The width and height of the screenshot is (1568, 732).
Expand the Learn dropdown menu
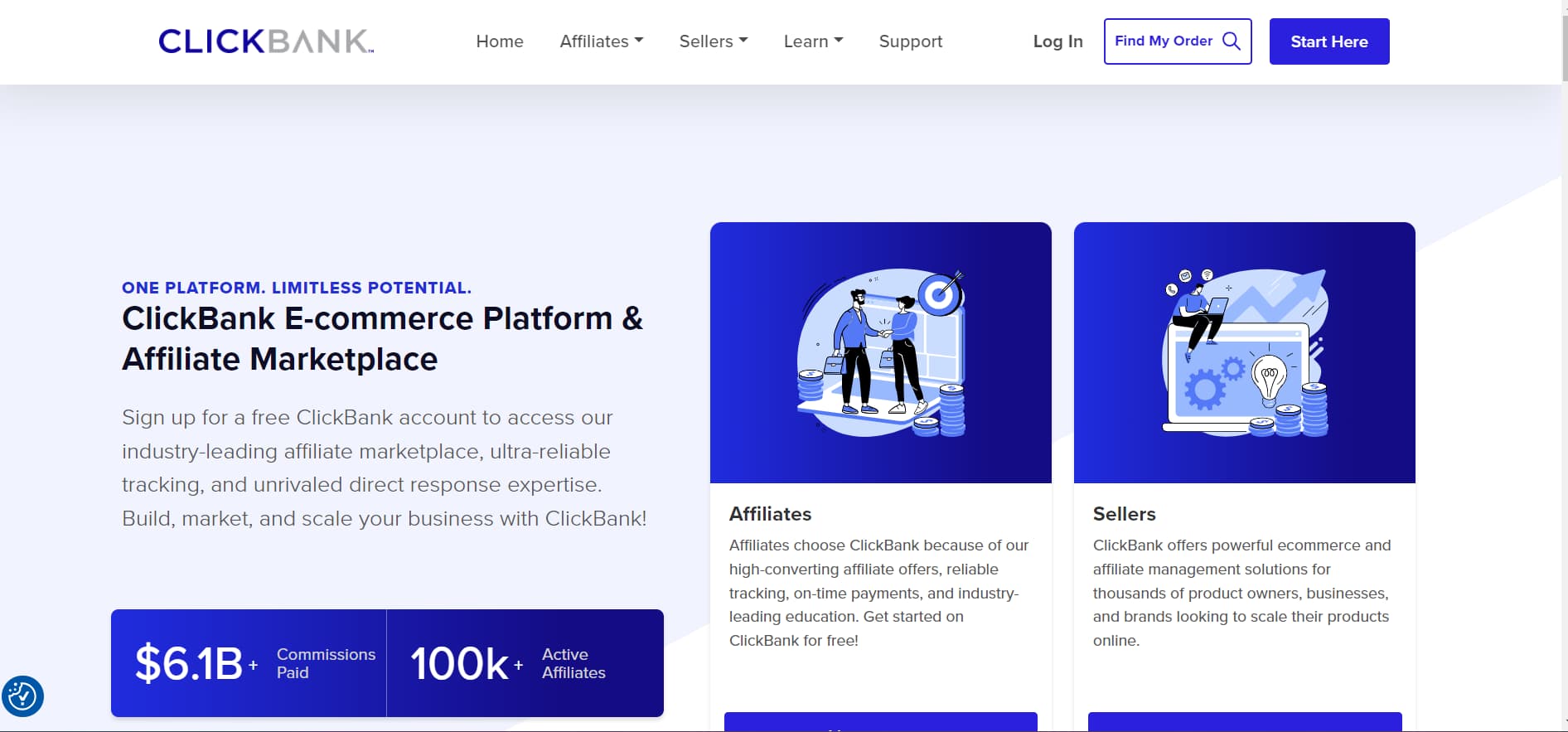click(x=813, y=41)
